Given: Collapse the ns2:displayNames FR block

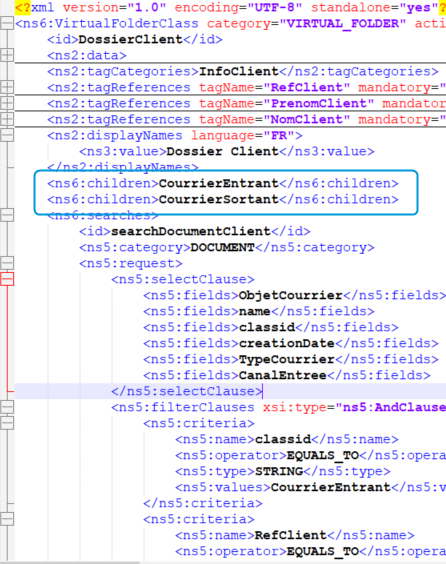Looking at the screenshot, I should 7,135.
